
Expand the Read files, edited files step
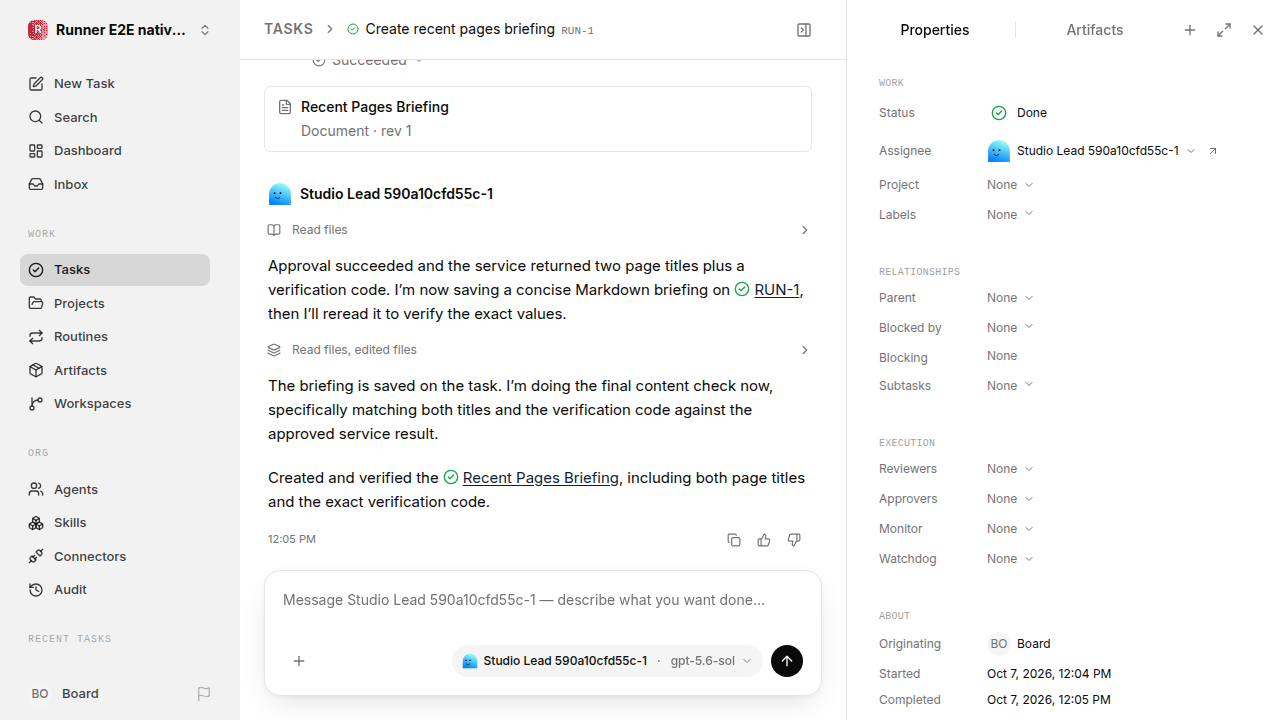(538, 350)
